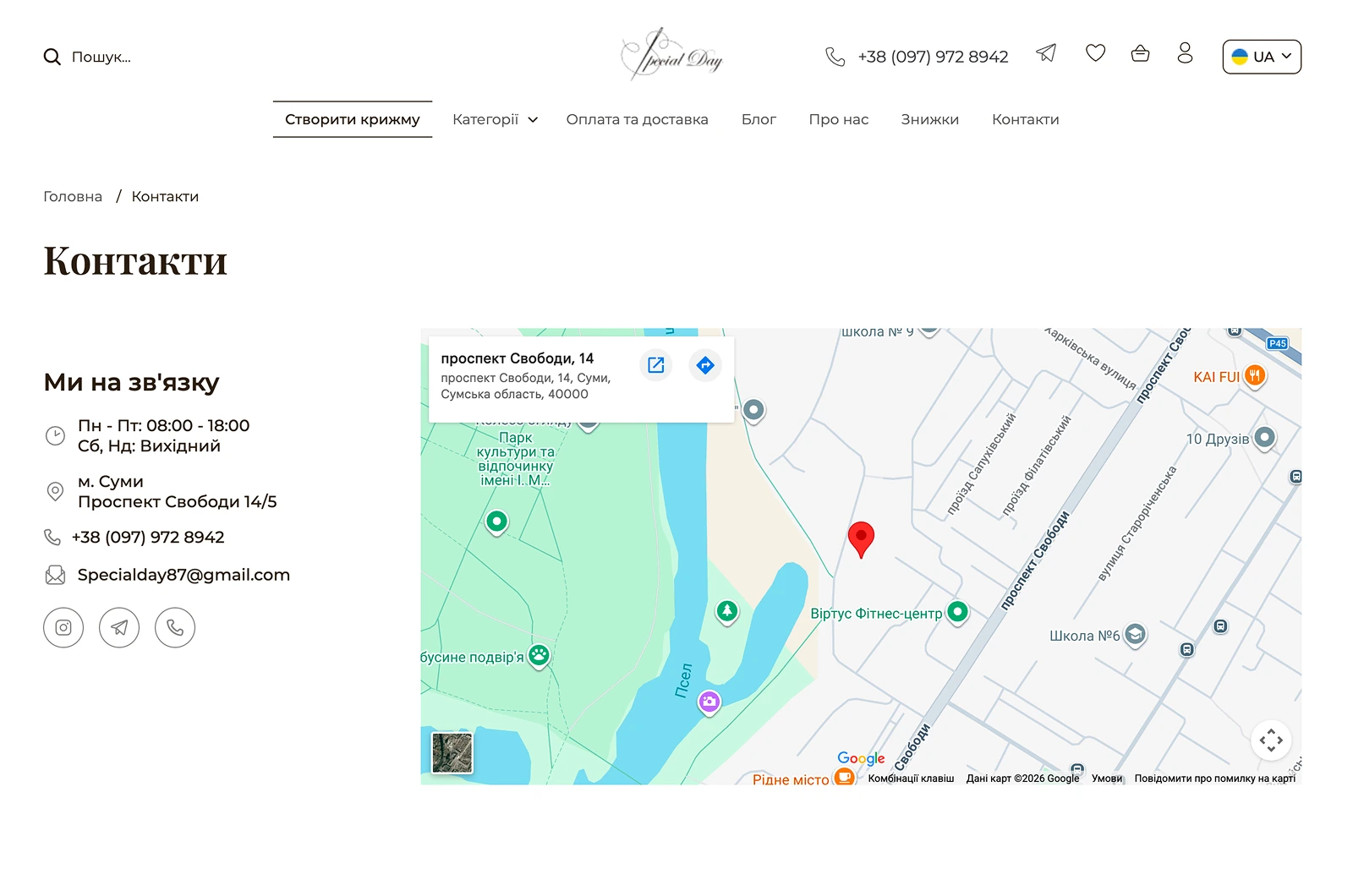This screenshot has width=1353, height=896.
Task: Click the round Telegram icon under contacts
Action: (119, 628)
